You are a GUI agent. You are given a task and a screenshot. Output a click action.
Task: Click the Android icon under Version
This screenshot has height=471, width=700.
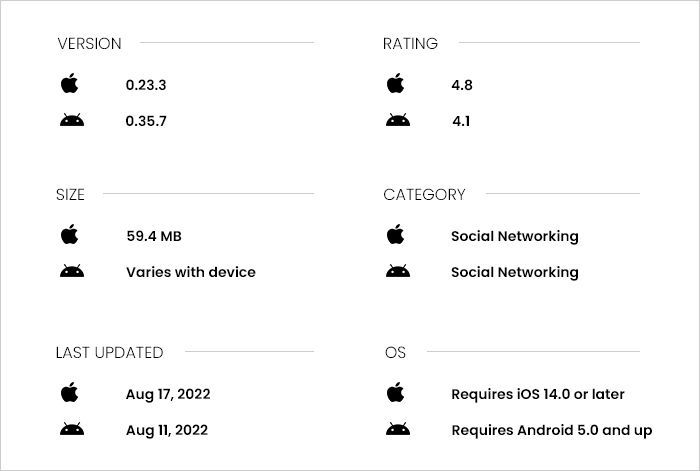(72, 120)
